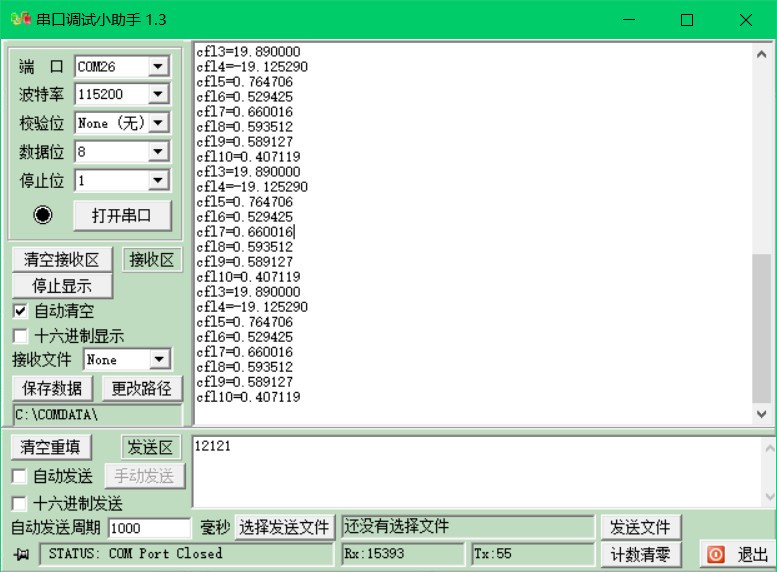Click the 打开串口 button

pyautogui.click(x=122, y=216)
